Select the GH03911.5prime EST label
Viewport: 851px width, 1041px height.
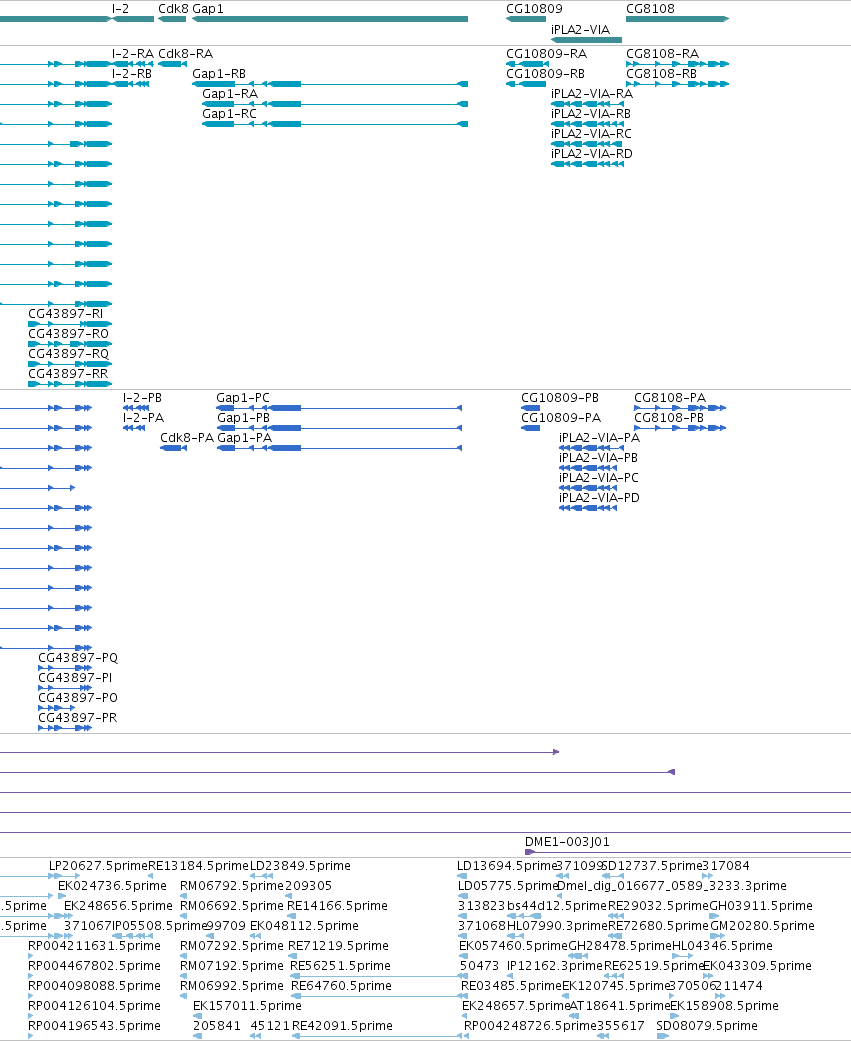(x=761, y=906)
